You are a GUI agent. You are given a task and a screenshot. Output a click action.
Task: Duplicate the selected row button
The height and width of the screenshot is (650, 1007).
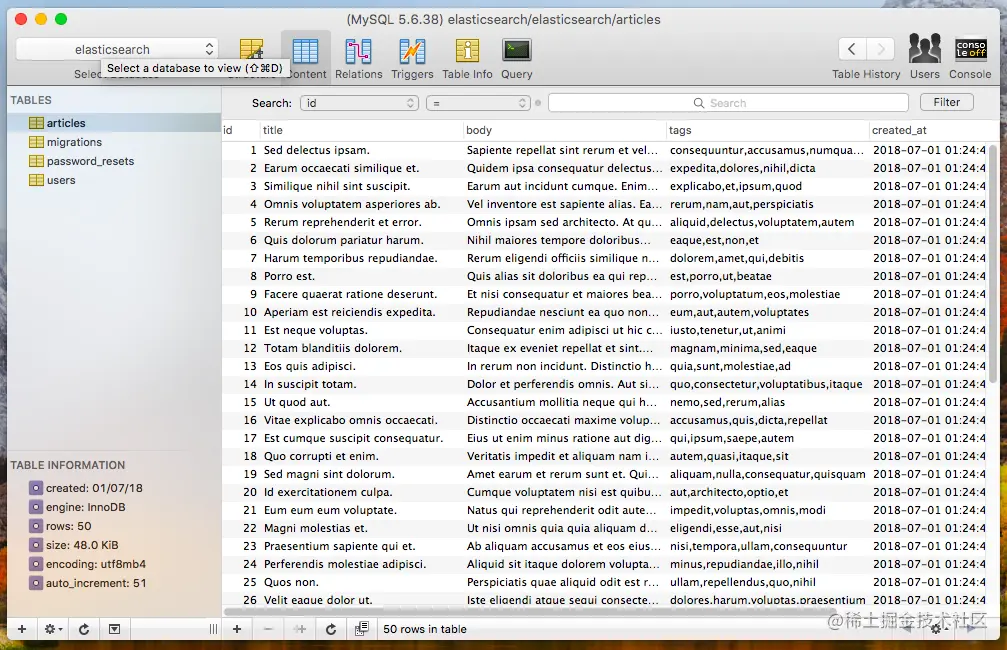coord(300,629)
